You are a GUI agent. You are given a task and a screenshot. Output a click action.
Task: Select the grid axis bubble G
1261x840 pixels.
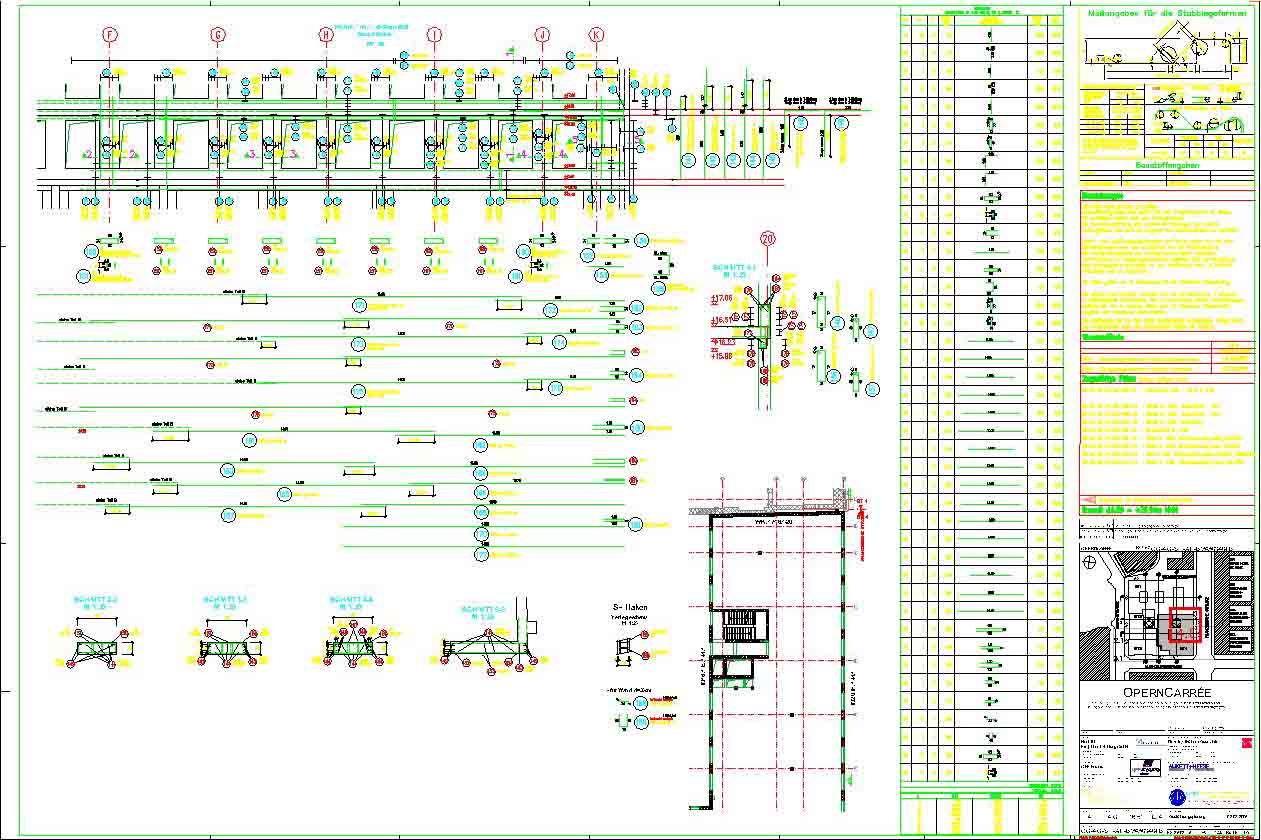(218, 35)
